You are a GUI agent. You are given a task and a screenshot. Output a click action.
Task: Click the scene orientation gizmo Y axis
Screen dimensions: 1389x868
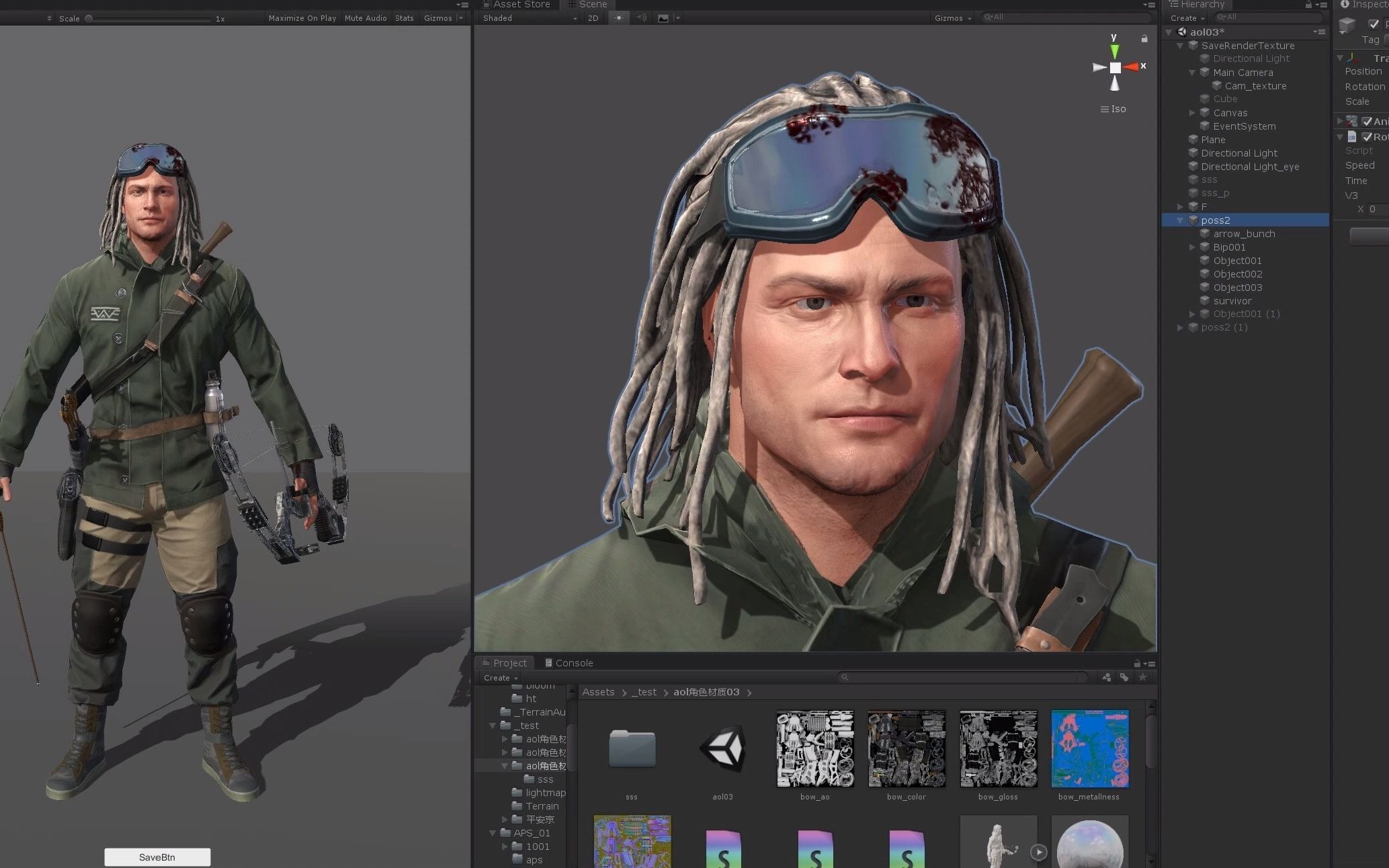[x=1115, y=50]
